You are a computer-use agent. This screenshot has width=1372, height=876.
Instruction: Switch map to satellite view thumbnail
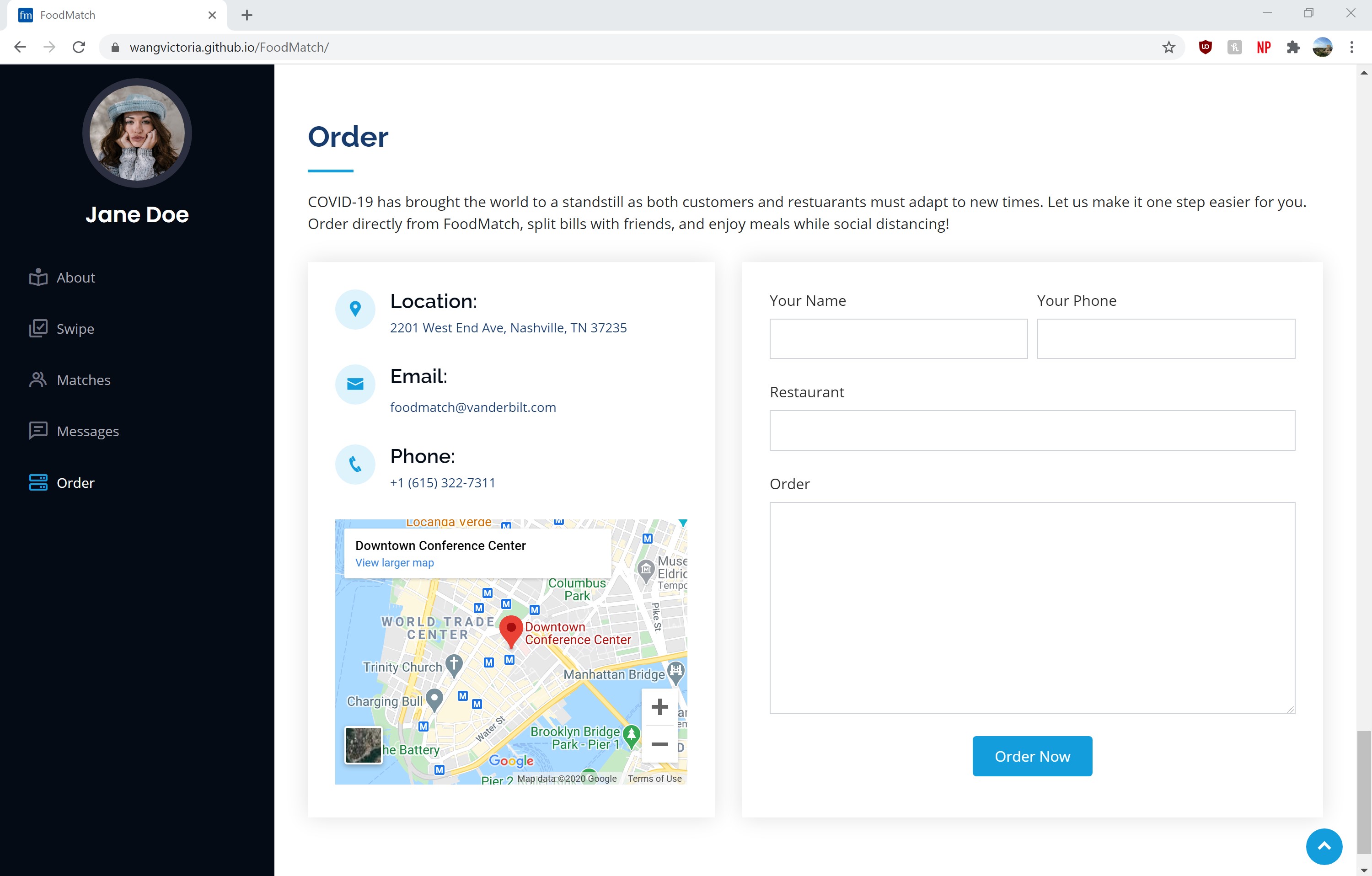(x=364, y=744)
